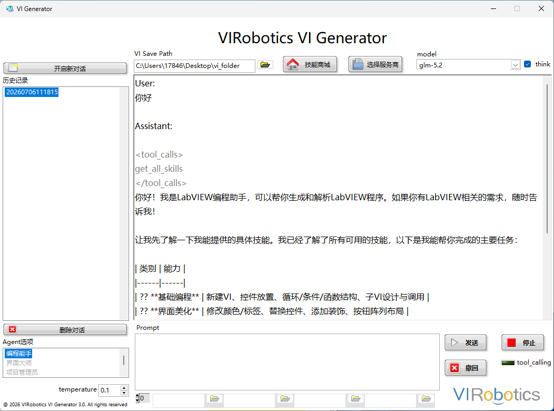
Task: Delete conversation with the 删除对话 button
Action: pyautogui.click(x=65, y=330)
